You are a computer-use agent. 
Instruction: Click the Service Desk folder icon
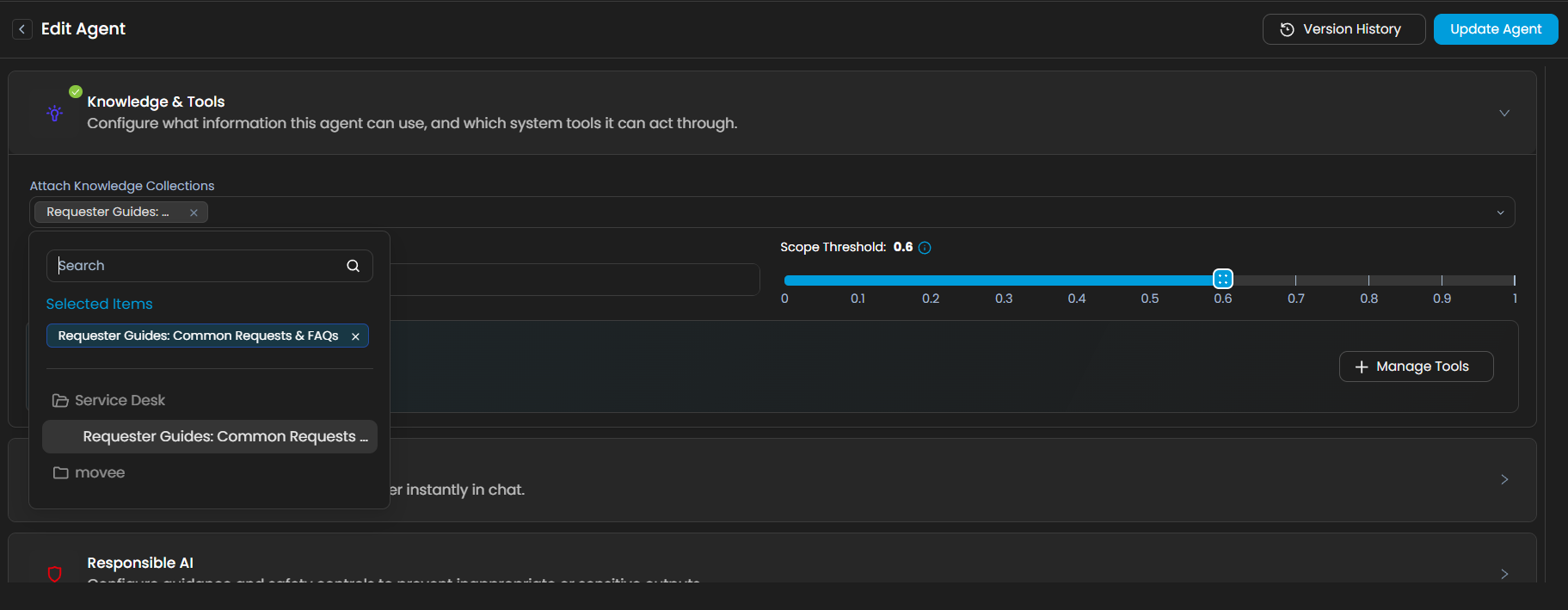pos(60,401)
